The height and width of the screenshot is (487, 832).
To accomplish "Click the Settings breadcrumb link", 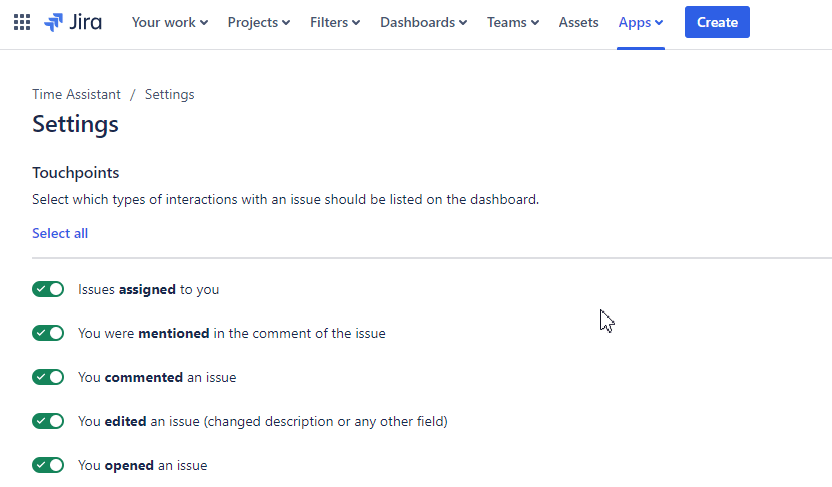I will tap(170, 94).
